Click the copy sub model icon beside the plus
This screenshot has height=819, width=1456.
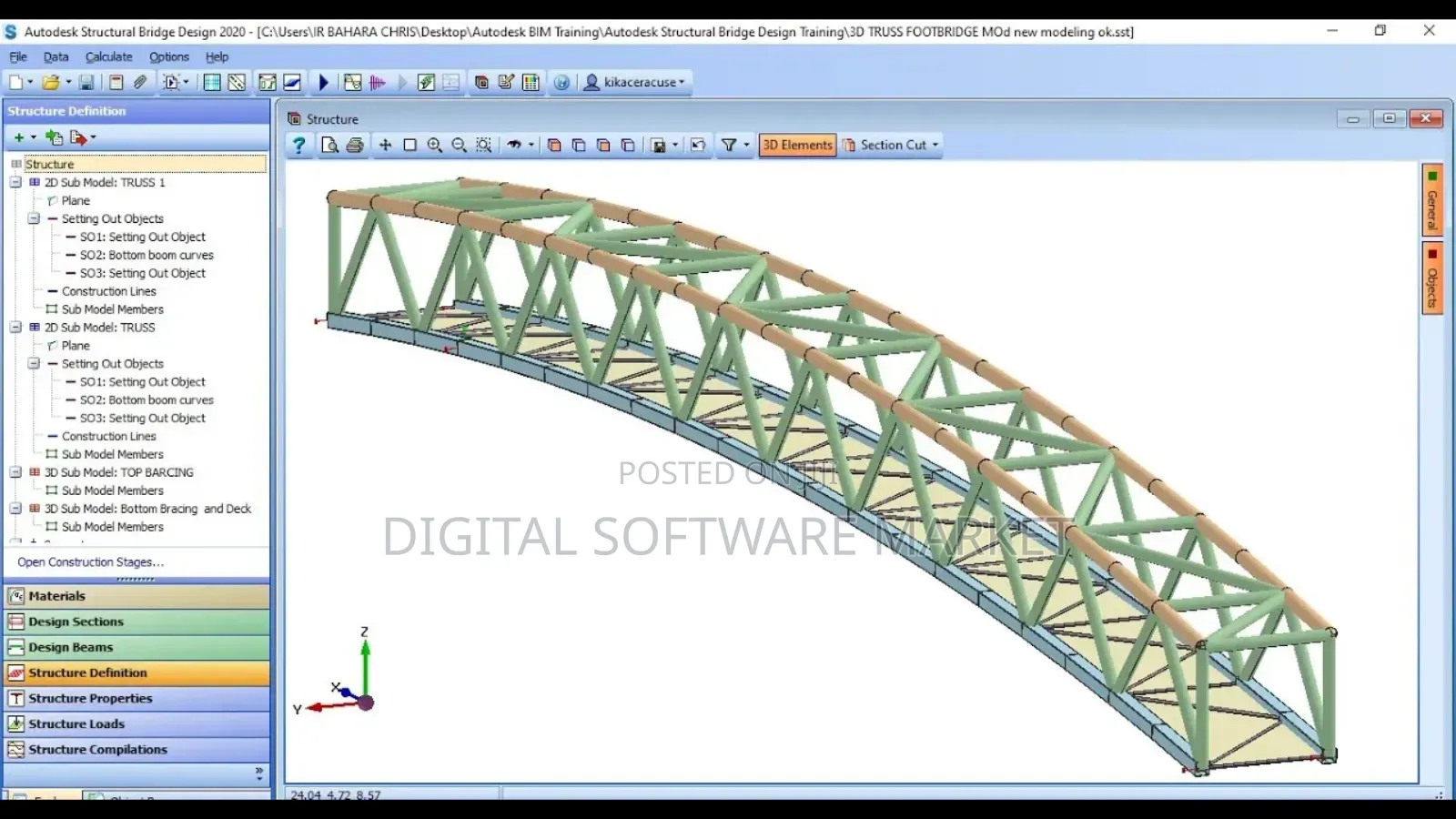coord(54,137)
